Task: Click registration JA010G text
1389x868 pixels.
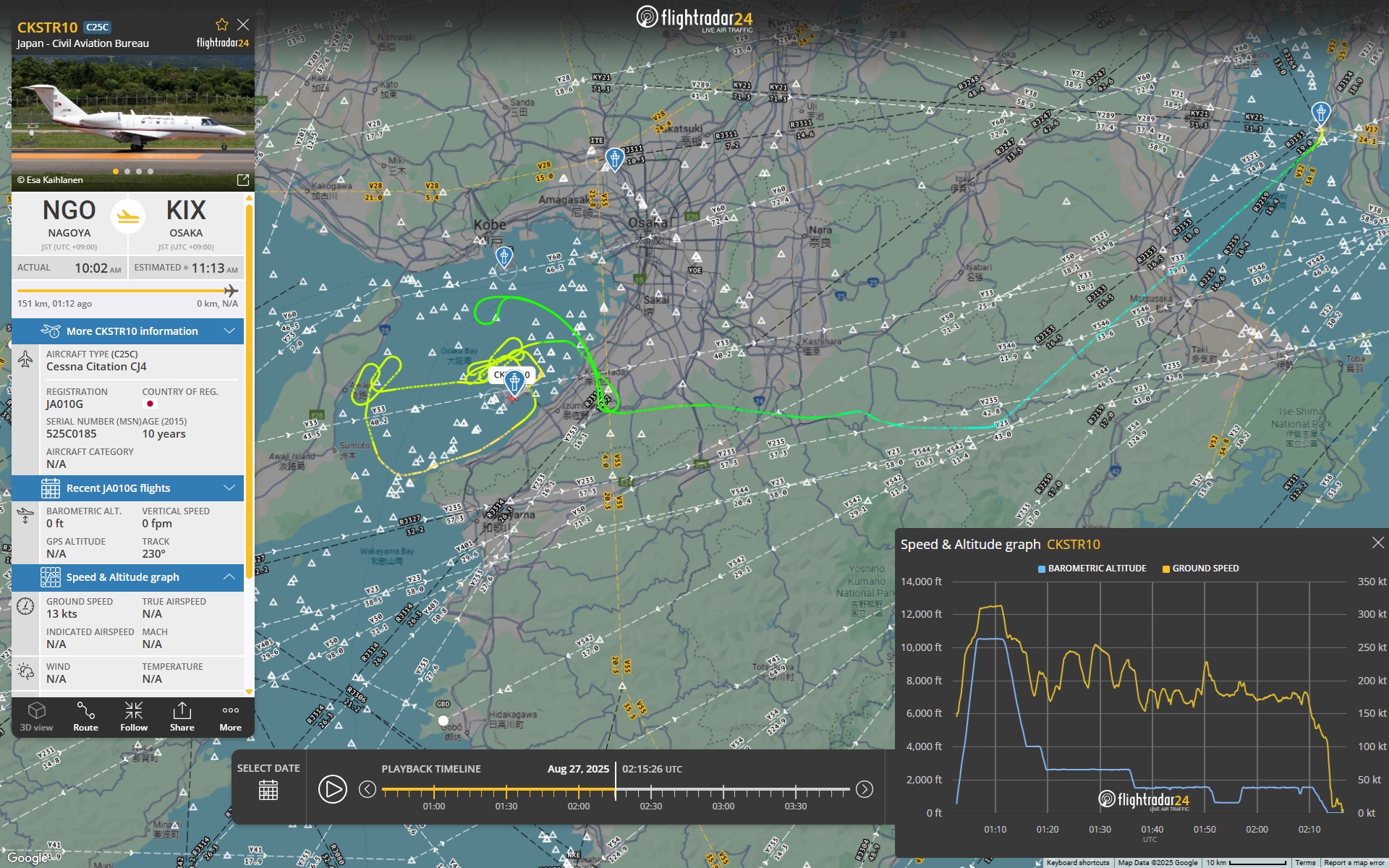Action: pyautogui.click(x=64, y=404)
